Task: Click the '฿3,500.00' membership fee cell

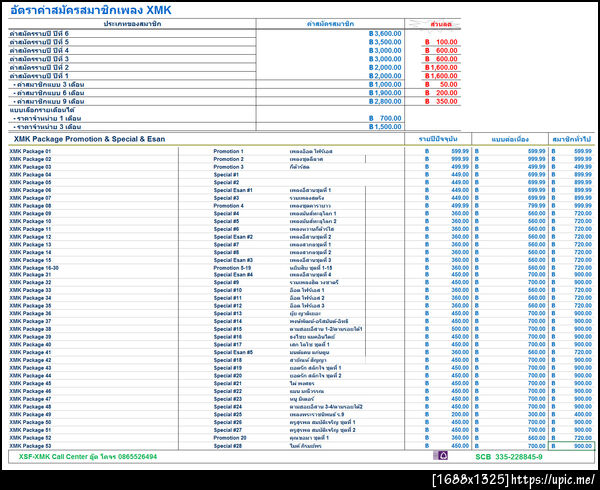Action: pos(385,42)
